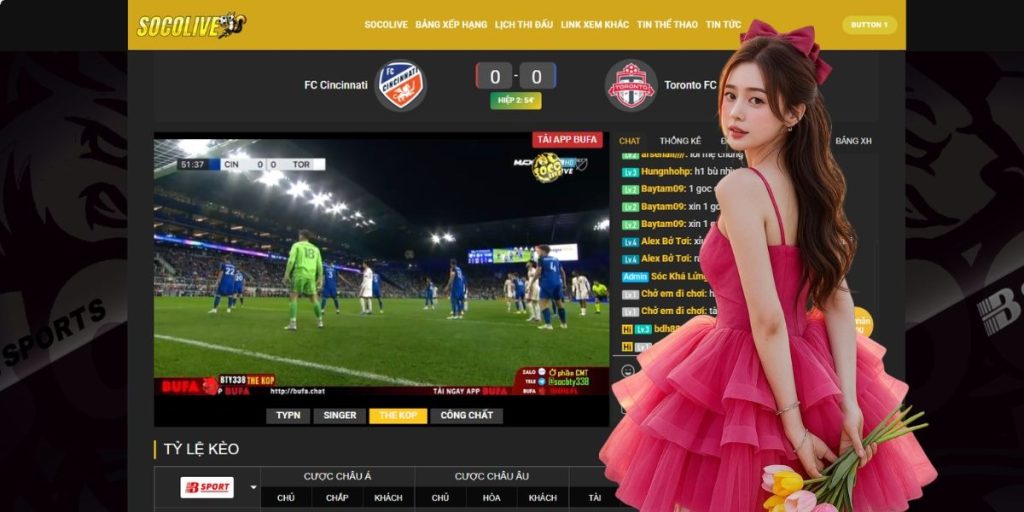The image size is (1024, 512).
Task: Click the Socolive logo in header
Action: click(x=191, y=25)
